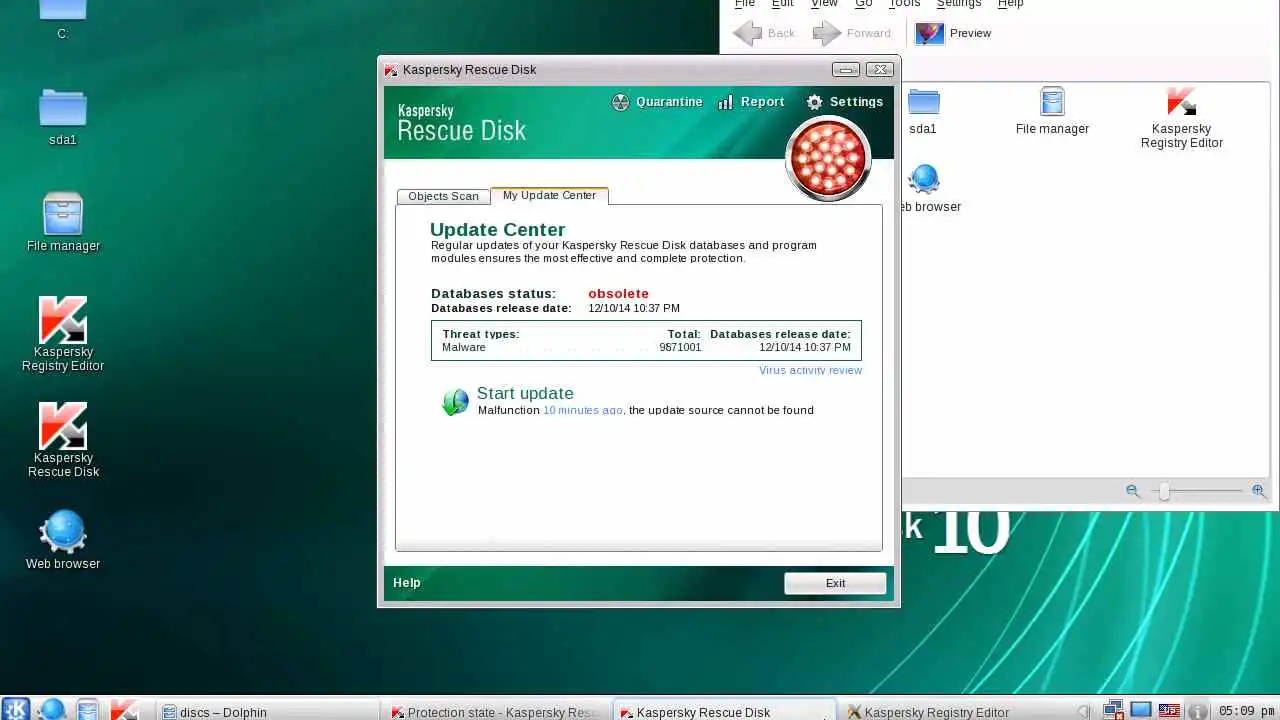Image resolution: width=1280 pixels, height=720 pixels.
Task: Click the Start update globe icon
Action: coord(455,402)
